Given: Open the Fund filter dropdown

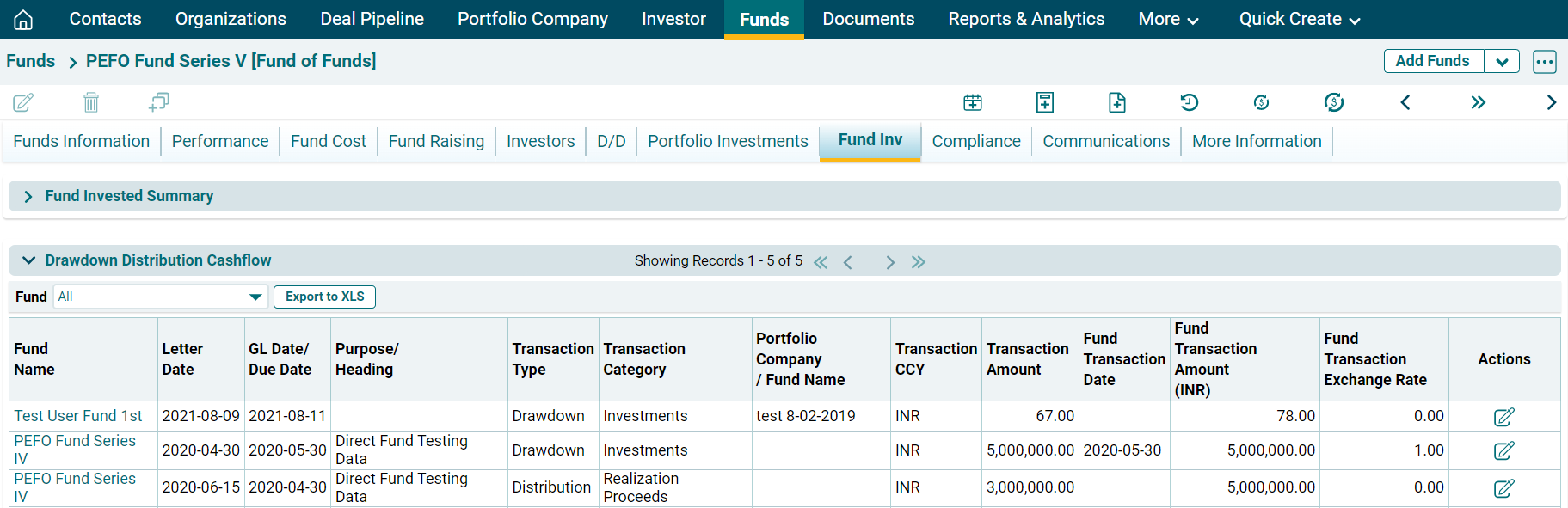Looking at the screenshot, I should 255,297.
